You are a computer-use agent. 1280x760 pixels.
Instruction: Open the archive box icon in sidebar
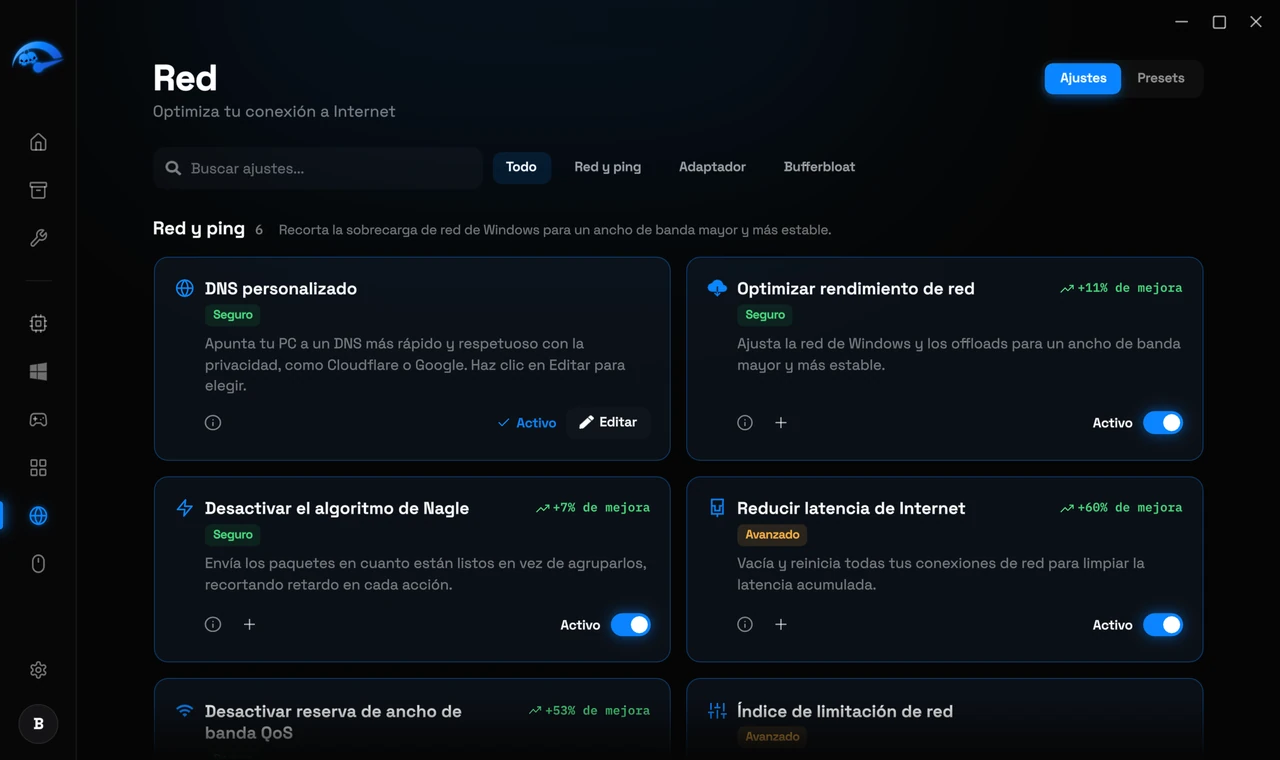pos(38,190)
